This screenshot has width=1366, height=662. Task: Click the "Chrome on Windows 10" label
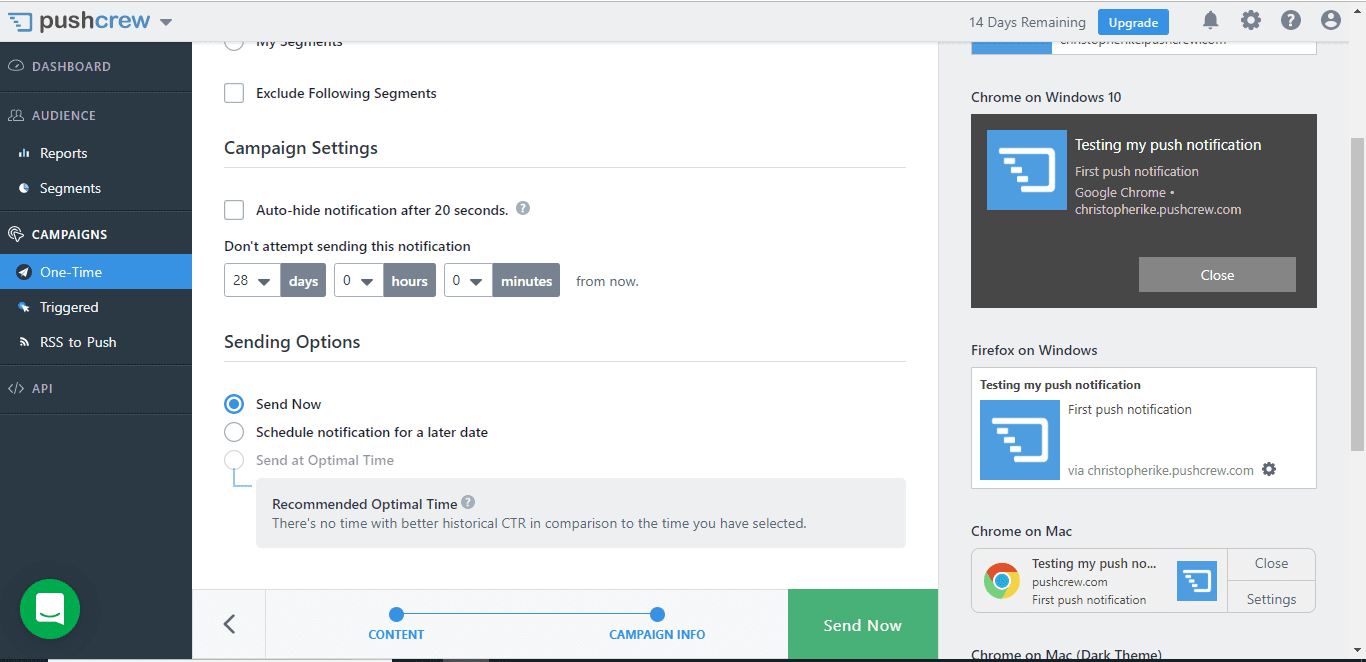pos(1046,97)
